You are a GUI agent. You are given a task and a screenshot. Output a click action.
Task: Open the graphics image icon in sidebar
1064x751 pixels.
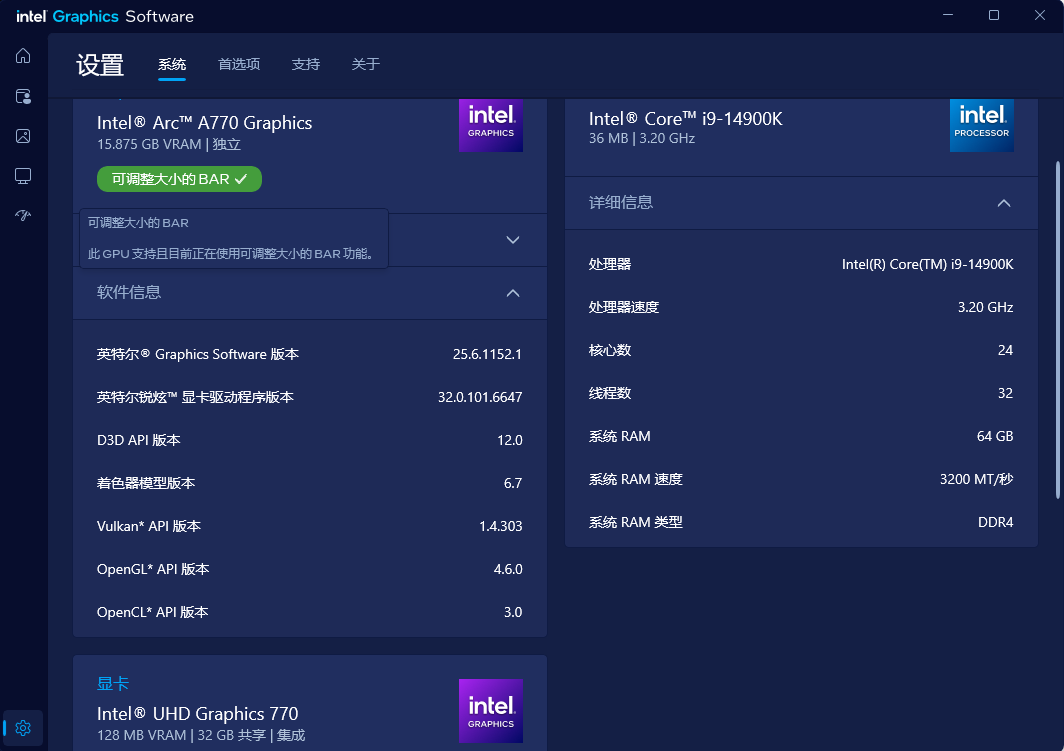23,136
